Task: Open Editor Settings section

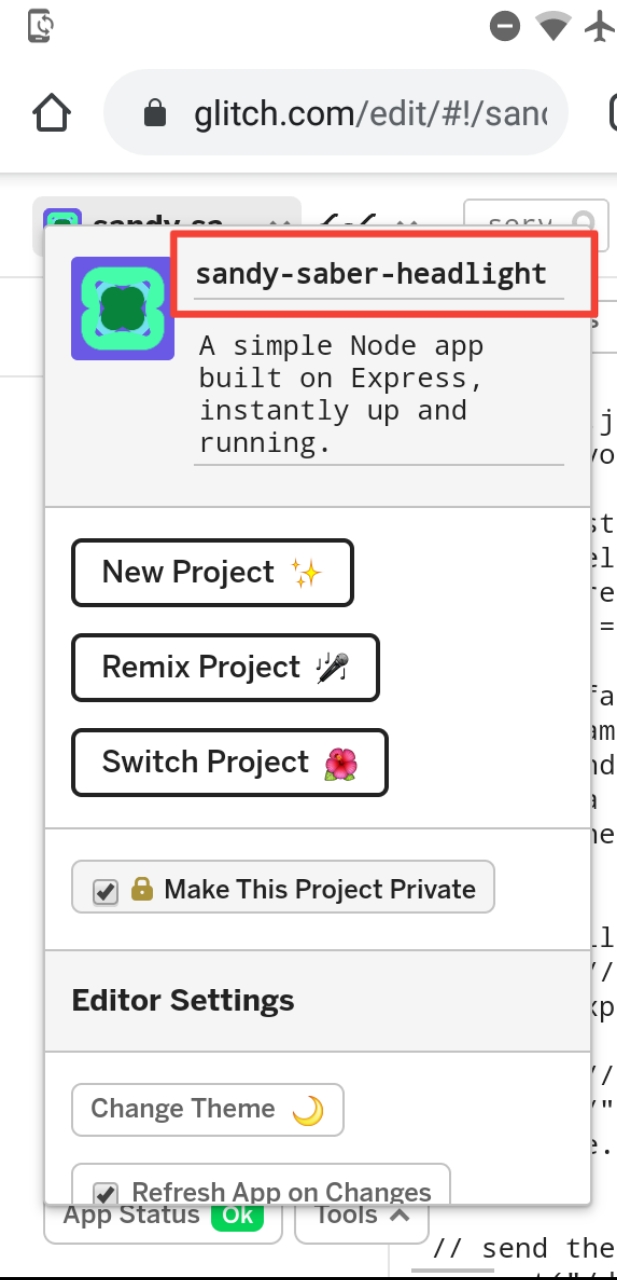Action: (182, 1000)
